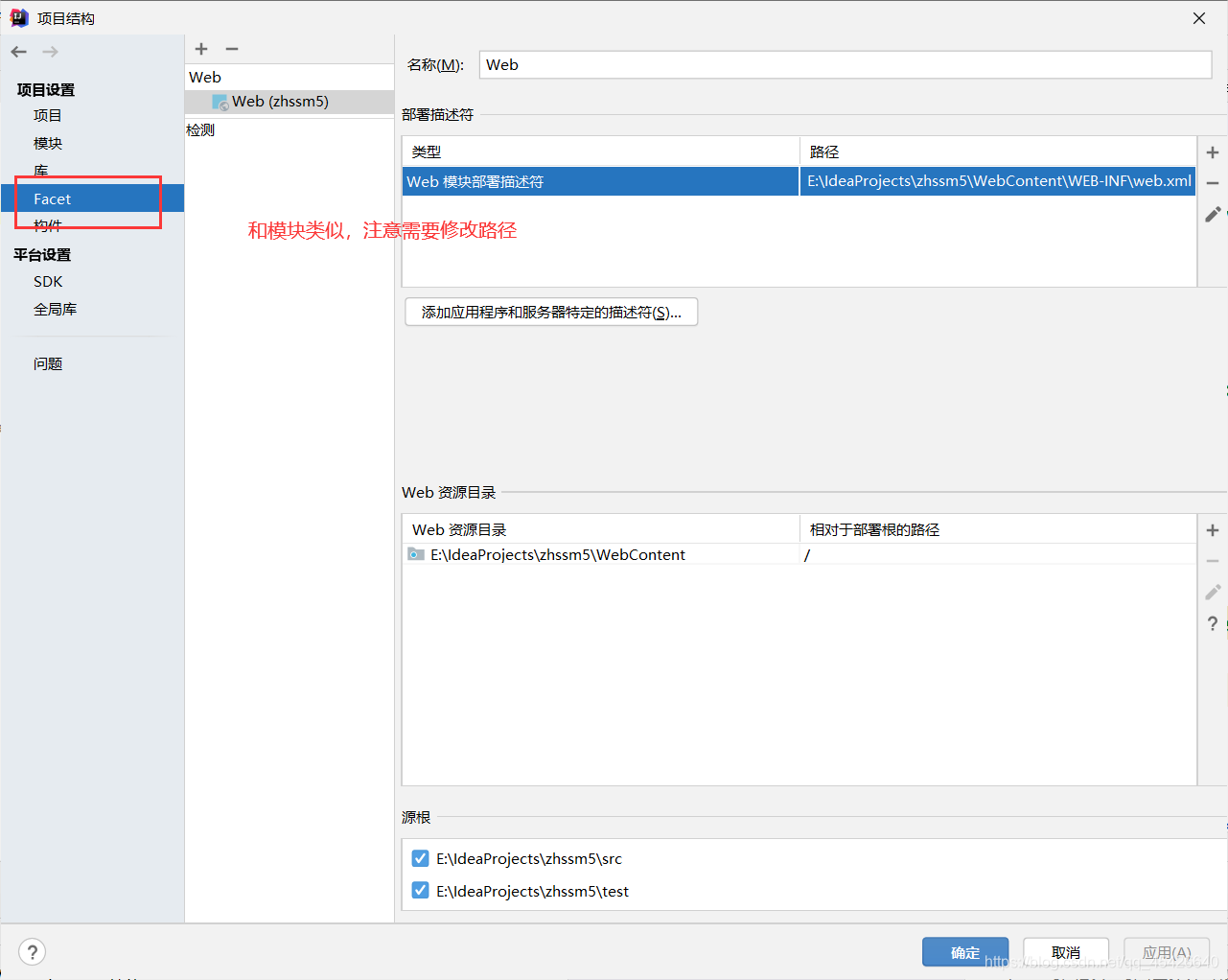Go back with the left arrow icon
1228x980 pixels.
coord(19,52)
